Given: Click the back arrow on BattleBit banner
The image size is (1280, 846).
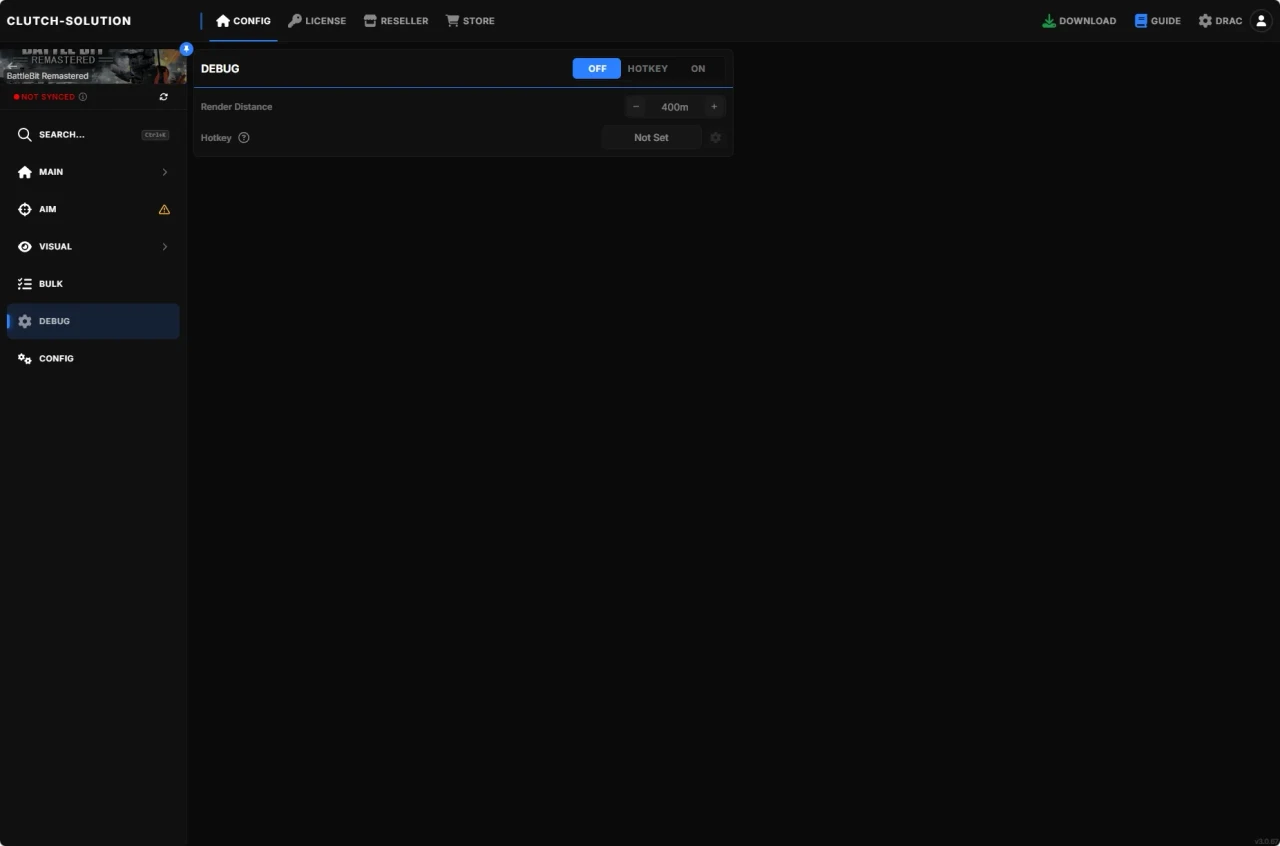Looking at the screenshot, I should [x=13, y=65].
